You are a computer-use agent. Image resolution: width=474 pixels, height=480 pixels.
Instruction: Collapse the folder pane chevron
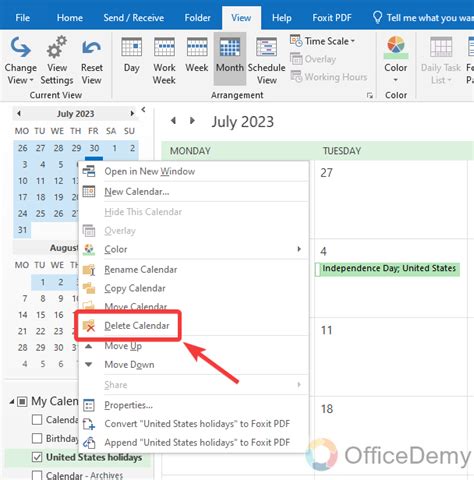tap(143, 109)
